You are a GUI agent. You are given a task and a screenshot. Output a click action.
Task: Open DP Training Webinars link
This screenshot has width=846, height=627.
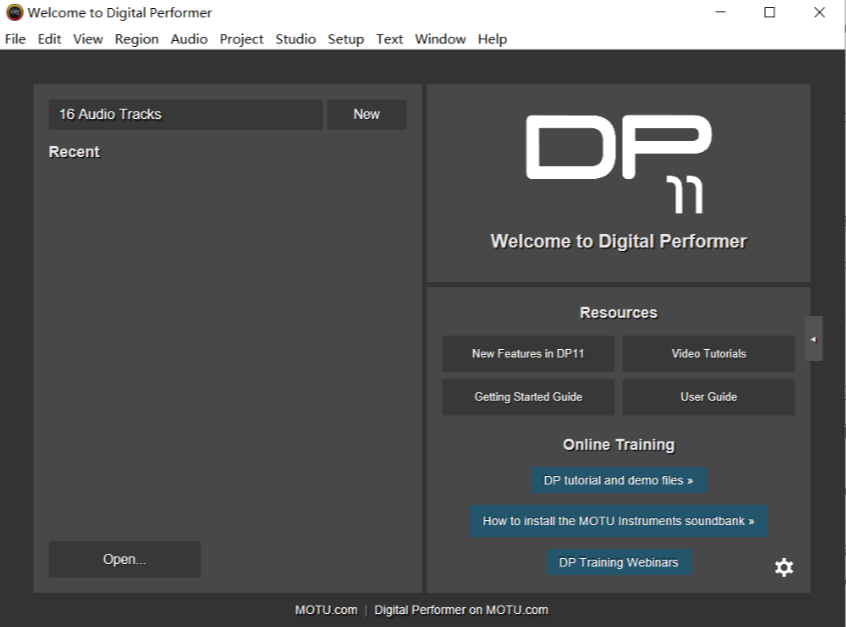point(618,562)
